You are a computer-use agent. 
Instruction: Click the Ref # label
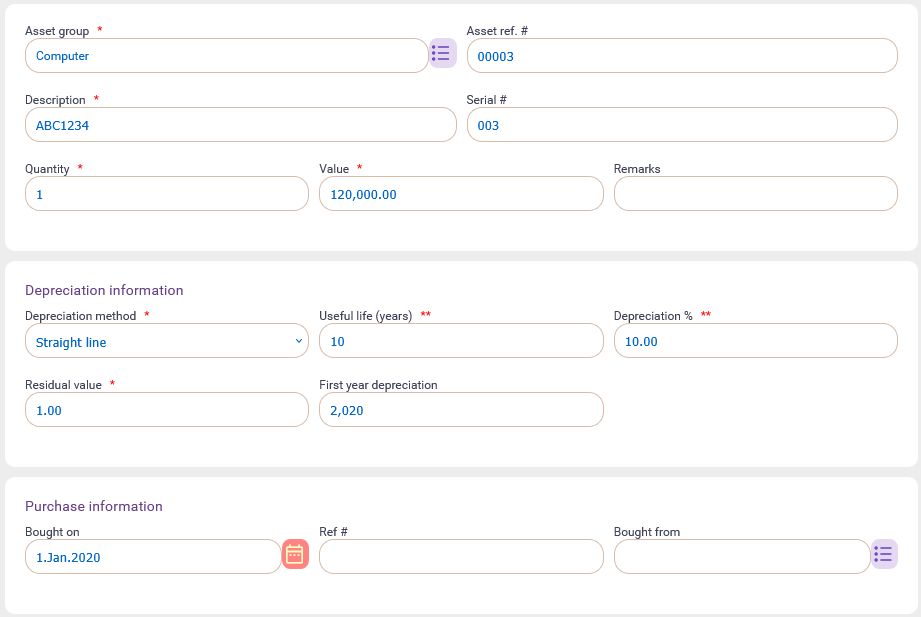(x=334, y=532)
